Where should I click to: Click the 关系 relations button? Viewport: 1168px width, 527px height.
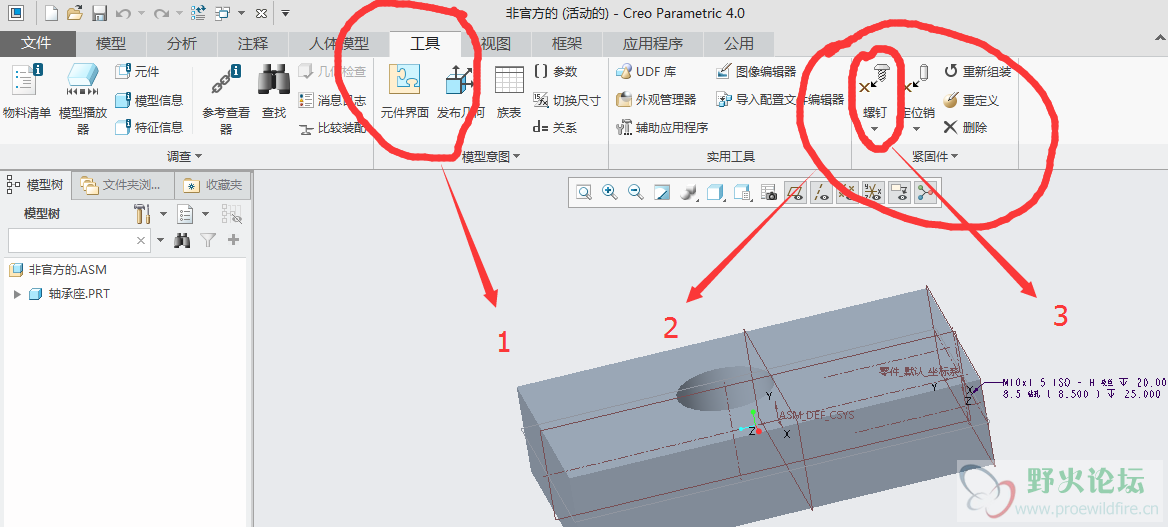[x=555, y=127]
